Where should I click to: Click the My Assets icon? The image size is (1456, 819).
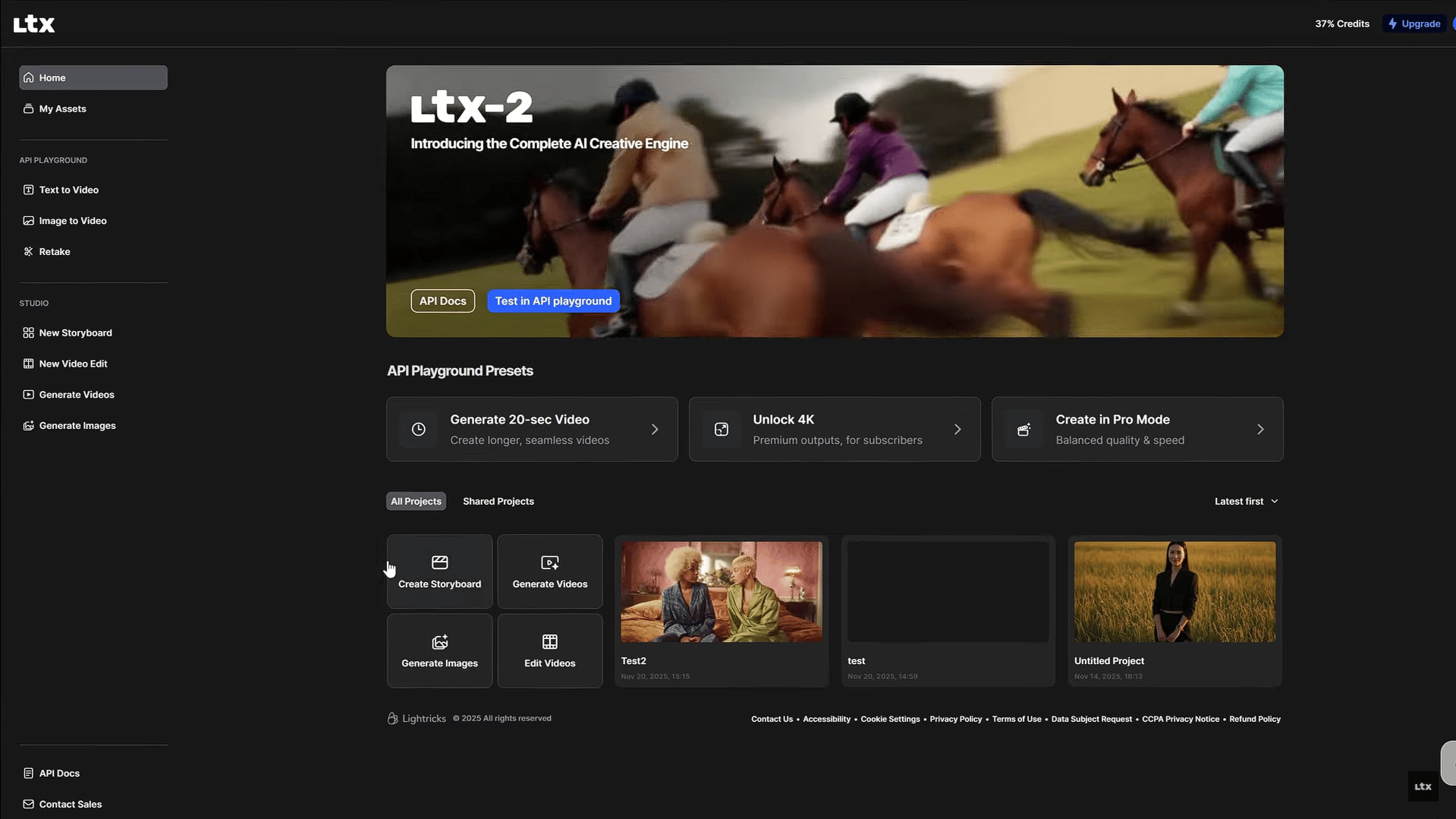[x=29, y=109]
